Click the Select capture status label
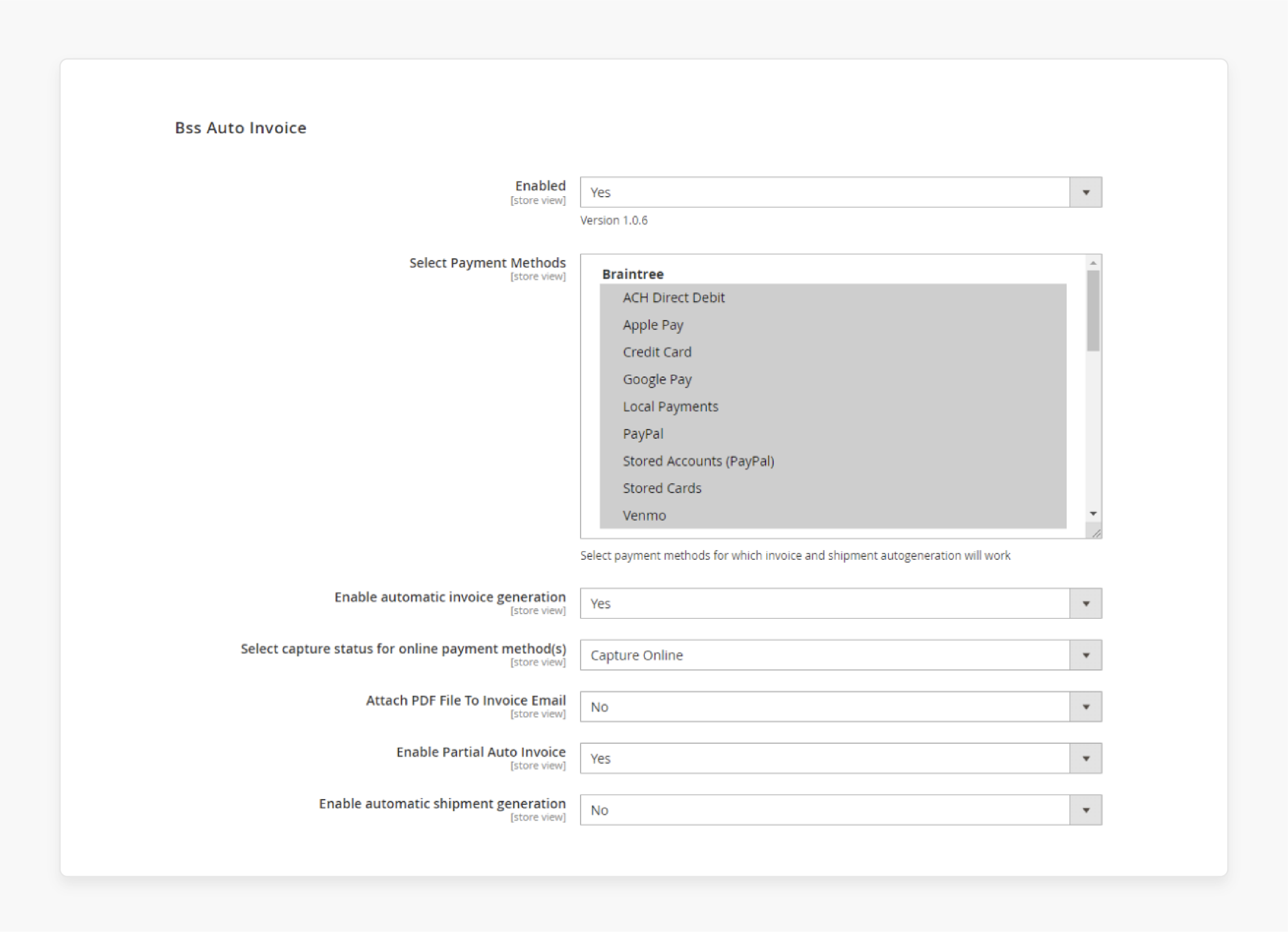This screenshot has height=932, width=1288. [403, 649]
